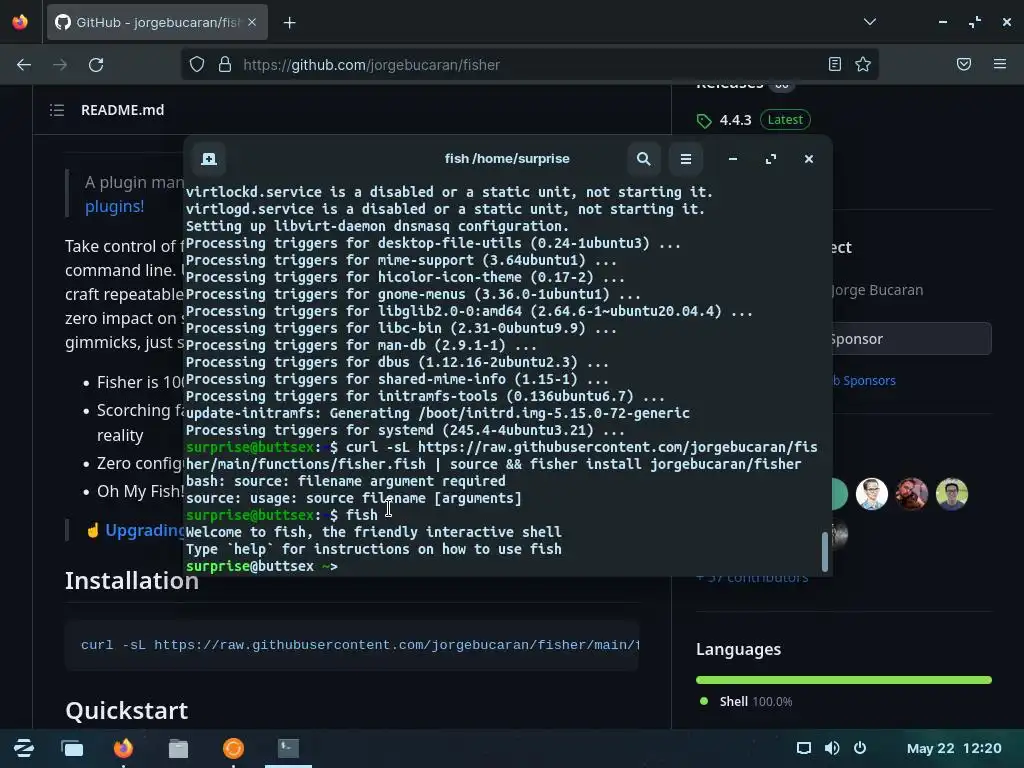Click contributor avatar with glasses

coord(872,494)
